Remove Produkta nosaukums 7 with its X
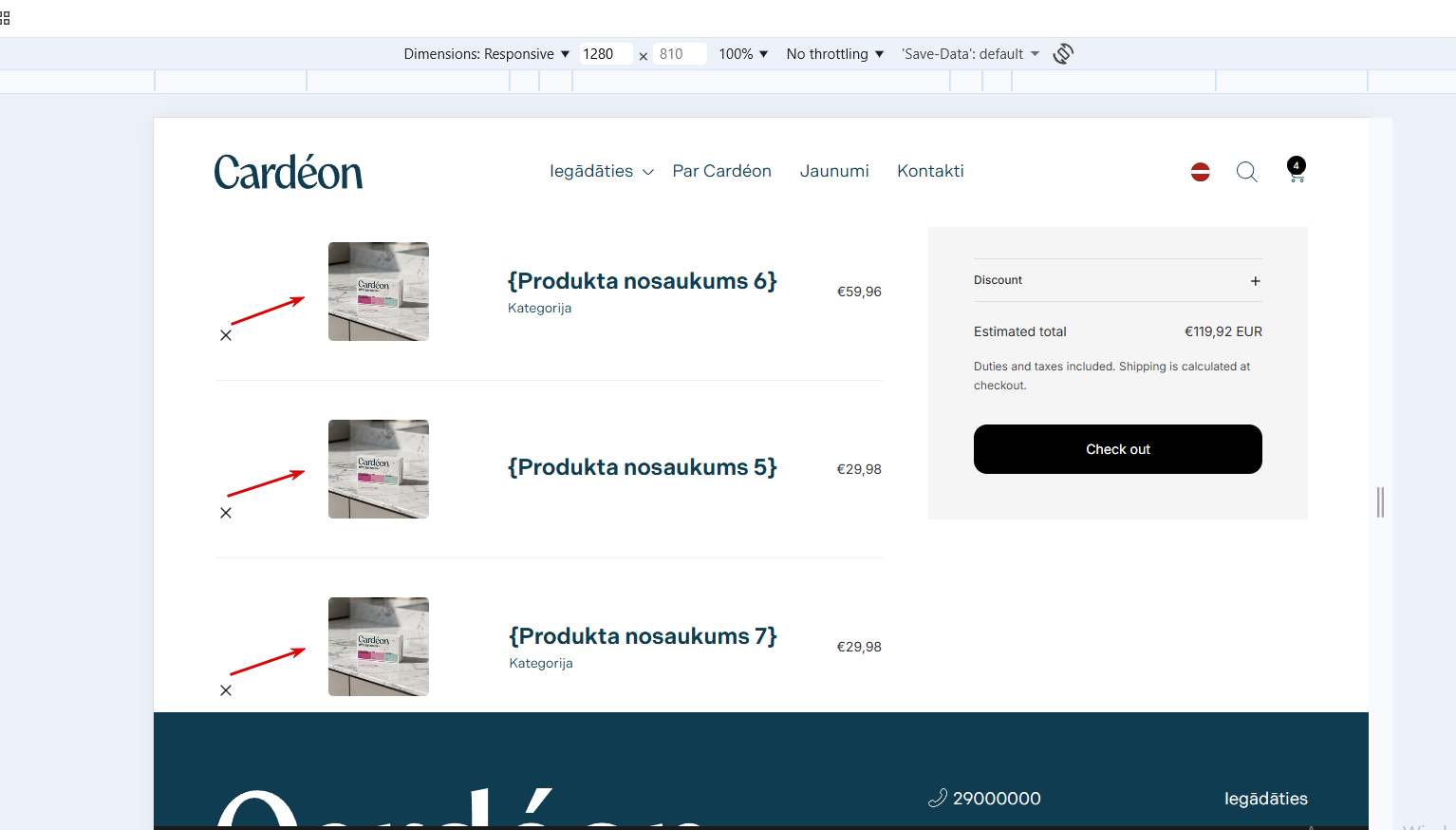1456x830 pixels. pos(226,690)
